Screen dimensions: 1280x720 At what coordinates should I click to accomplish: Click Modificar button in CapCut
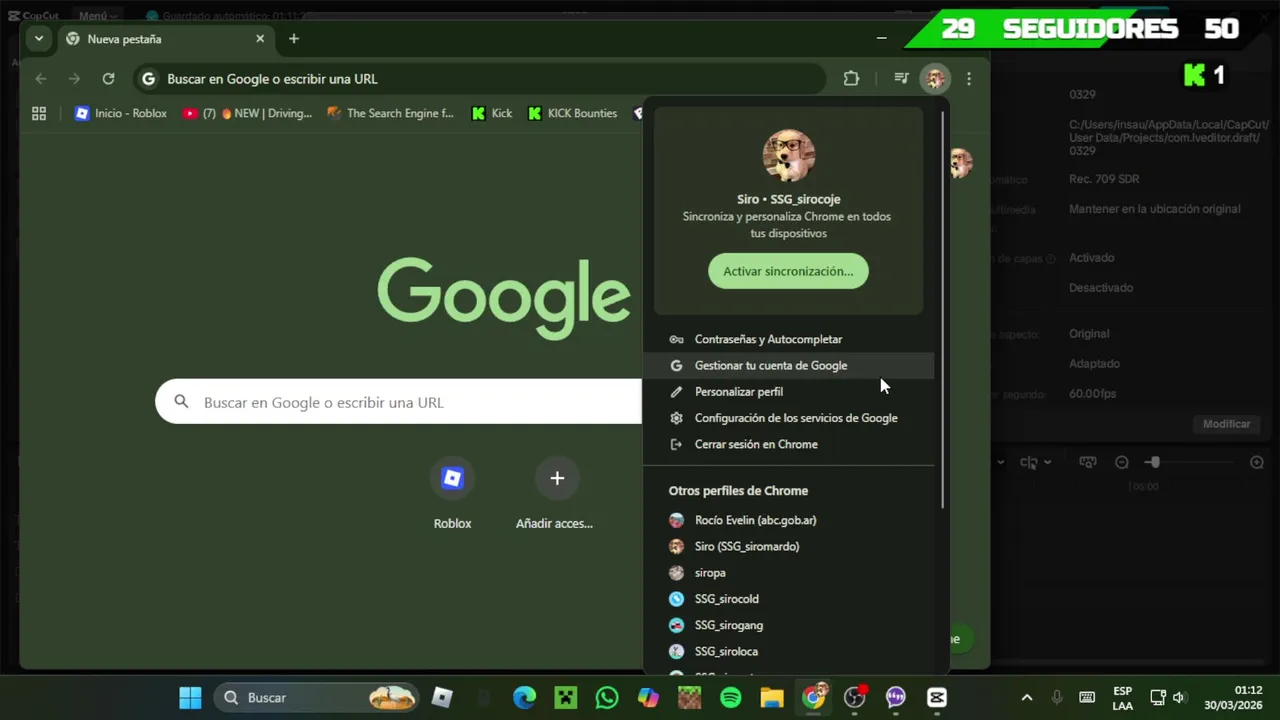[1226, 424]
